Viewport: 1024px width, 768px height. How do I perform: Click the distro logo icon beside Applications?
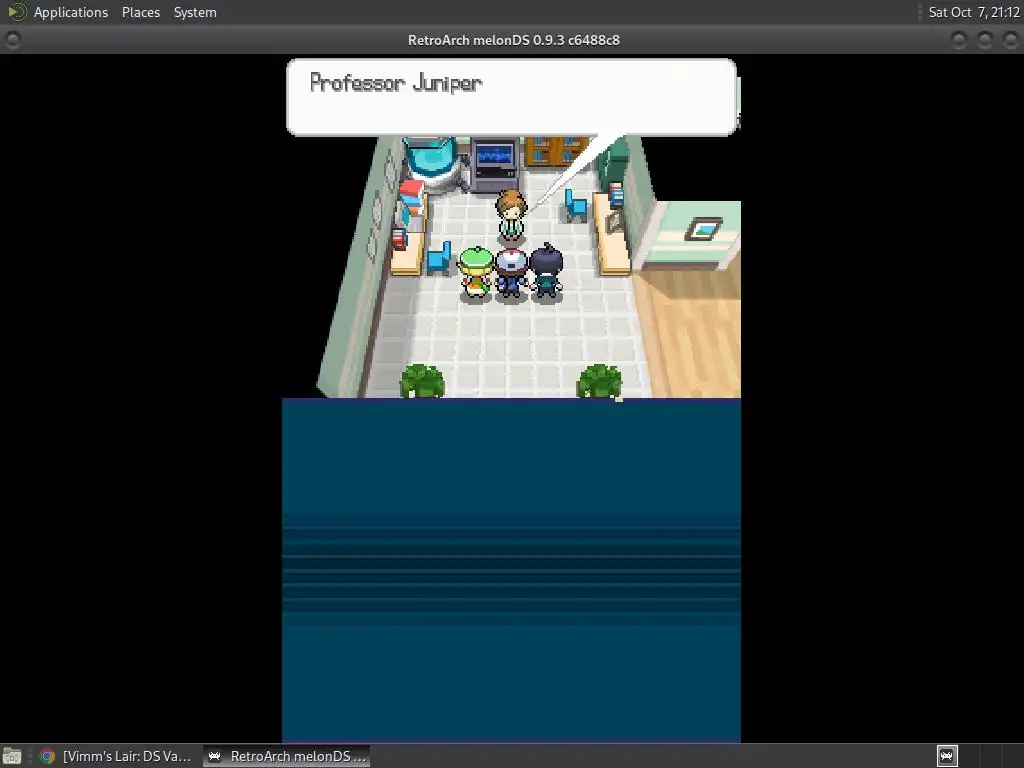[x=16, y=12]
